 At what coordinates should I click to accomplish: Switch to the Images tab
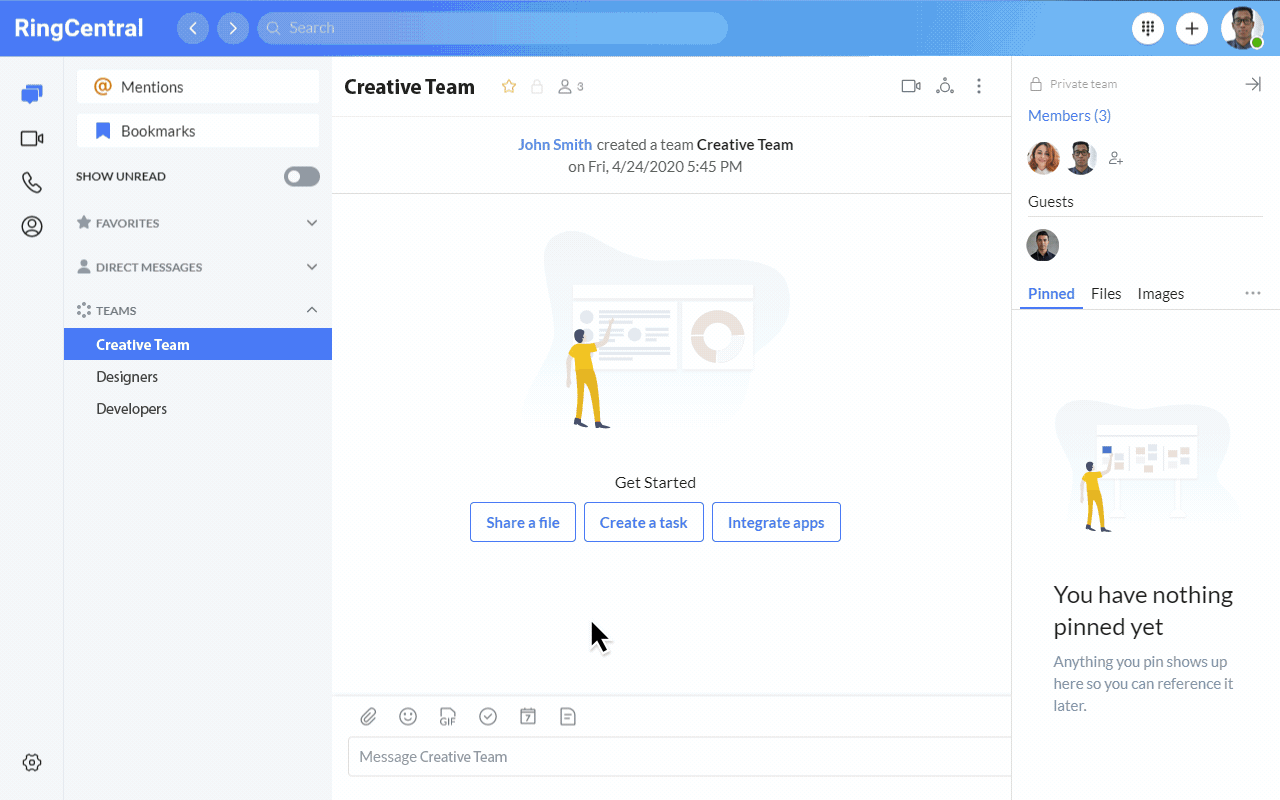point(1160,294)
